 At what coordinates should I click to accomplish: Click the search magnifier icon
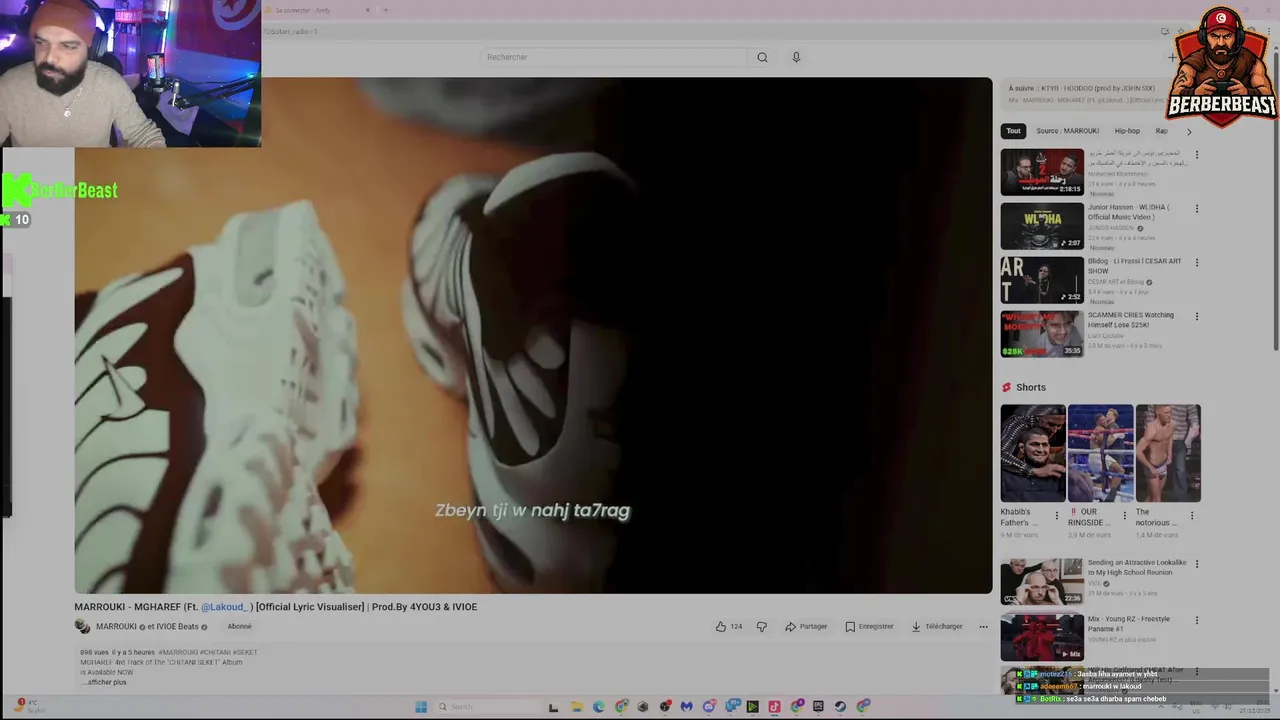click(762, 57)
